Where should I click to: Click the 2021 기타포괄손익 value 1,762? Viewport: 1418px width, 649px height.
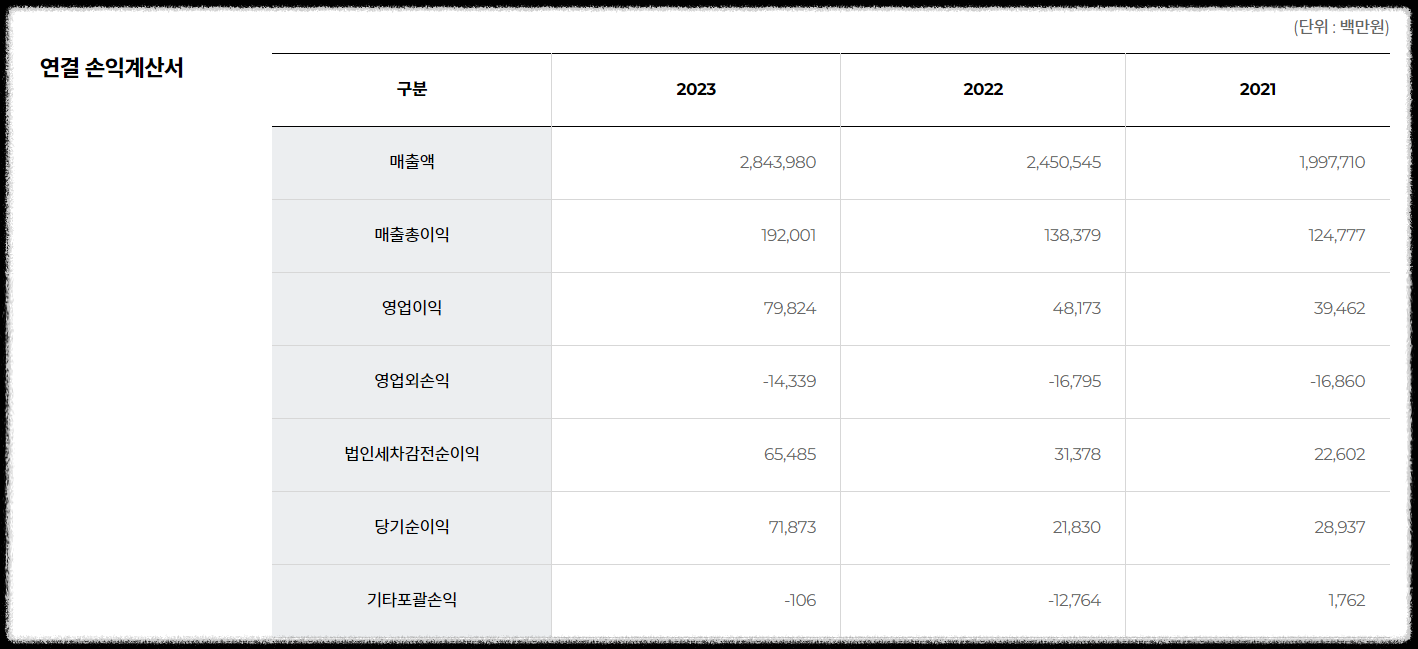coord(1347,600)
